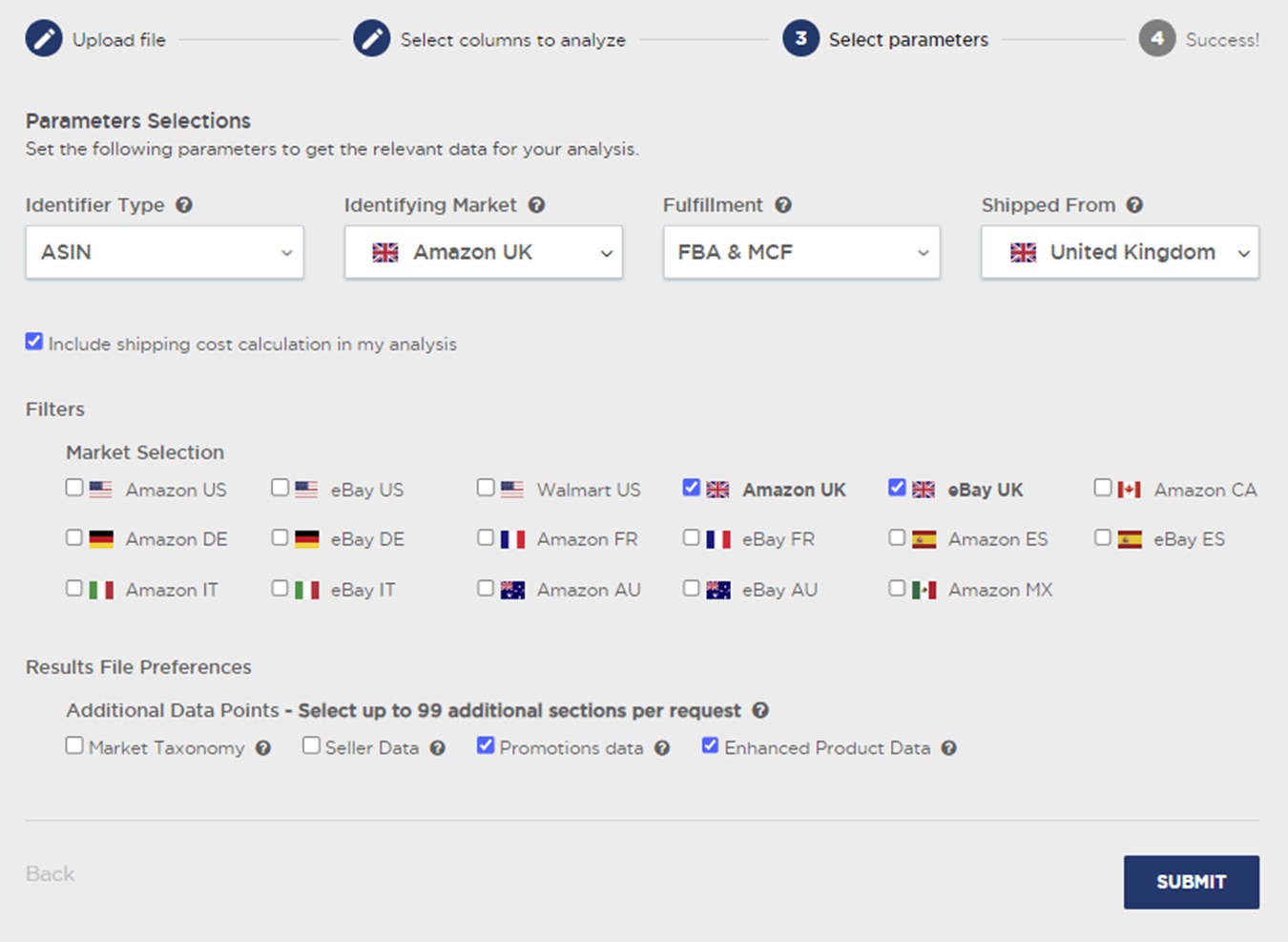Image resolution: width=1288 pixels, height=942 pixels.
Task: Open the Fulfillment FBA & MCF dropdown
Action: pos(801,253)
